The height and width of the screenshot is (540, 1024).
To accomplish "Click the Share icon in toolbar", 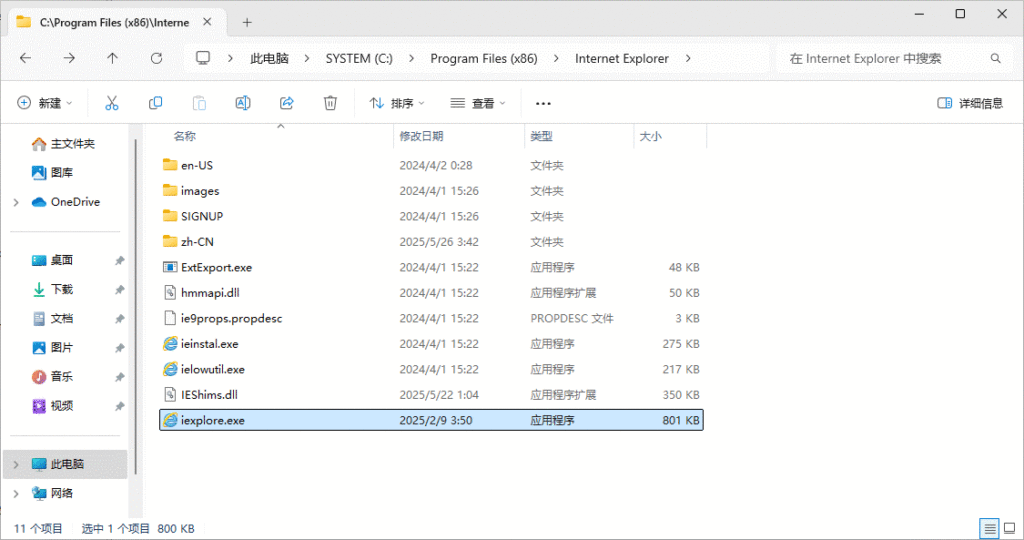I will 287,103.
